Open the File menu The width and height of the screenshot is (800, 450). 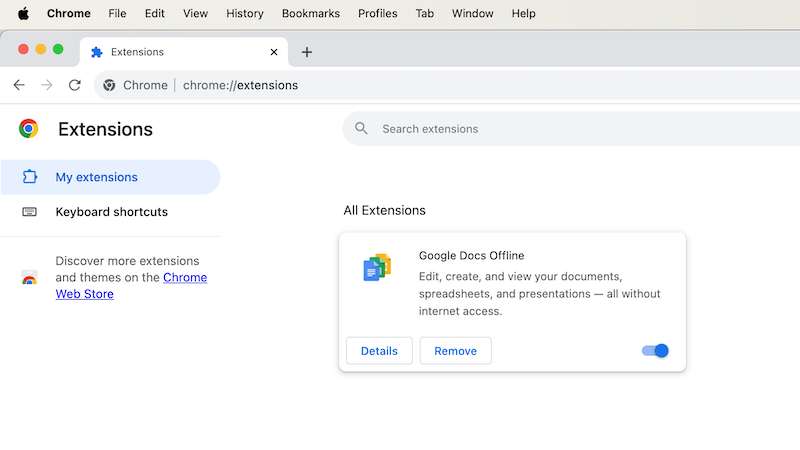pos(117,14)
